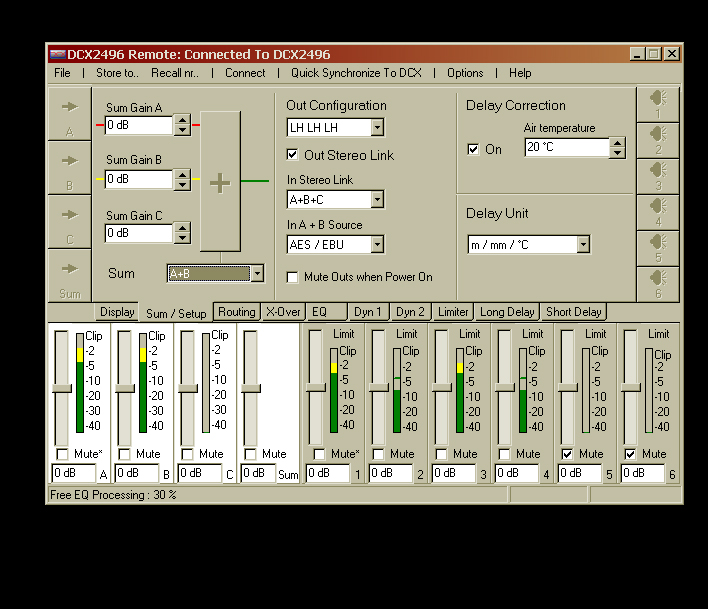This screenshot has width=708, height=609.
Task: Mute input channel A
Action: [x=62, y=454]
